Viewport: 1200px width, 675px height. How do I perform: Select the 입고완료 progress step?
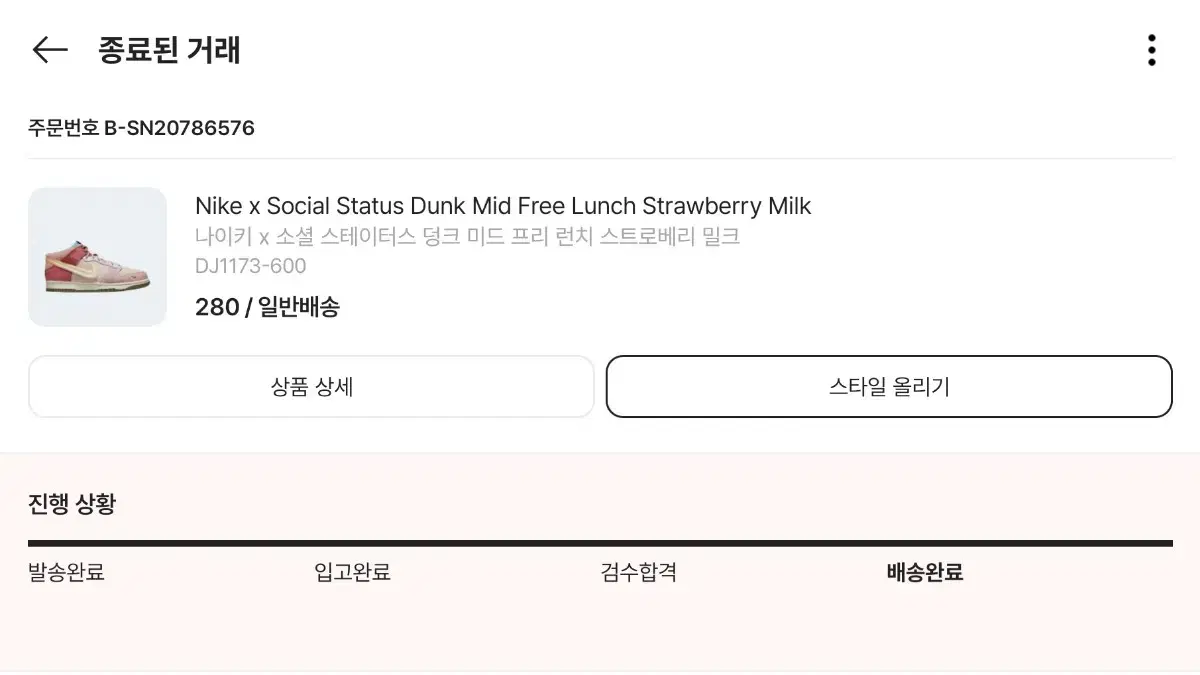coord(352,573)
